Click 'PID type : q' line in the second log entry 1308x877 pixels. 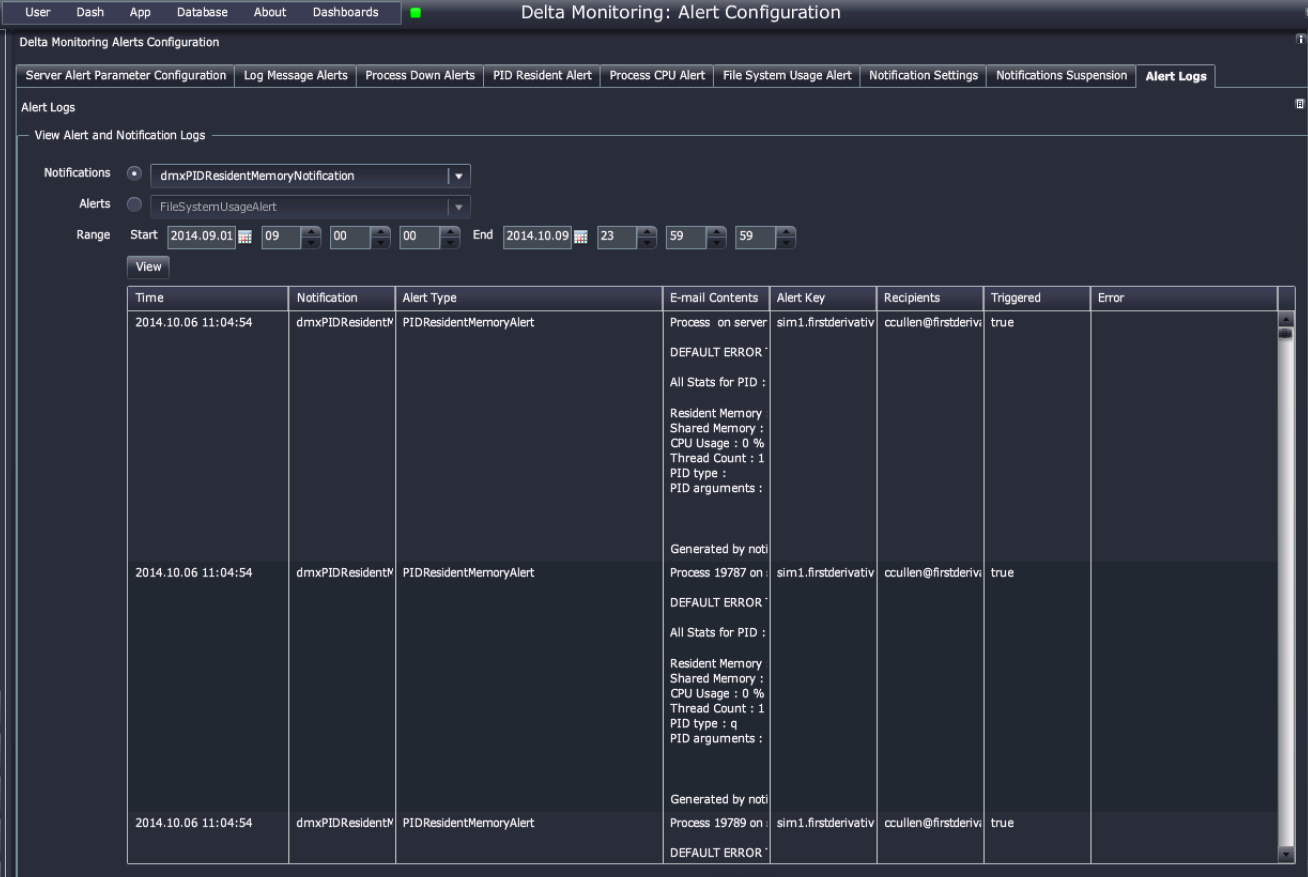703,723
